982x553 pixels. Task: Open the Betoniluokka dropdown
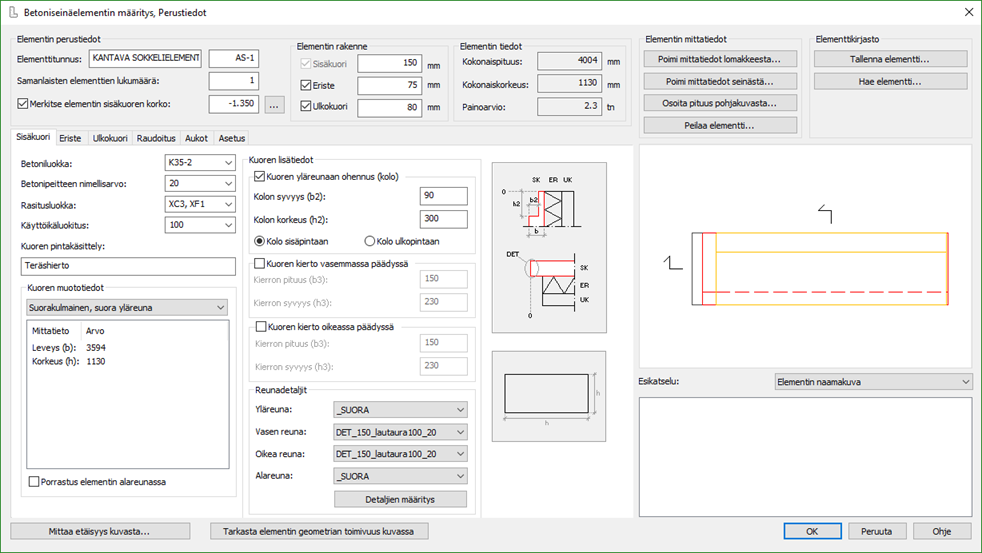click(196, 162)
